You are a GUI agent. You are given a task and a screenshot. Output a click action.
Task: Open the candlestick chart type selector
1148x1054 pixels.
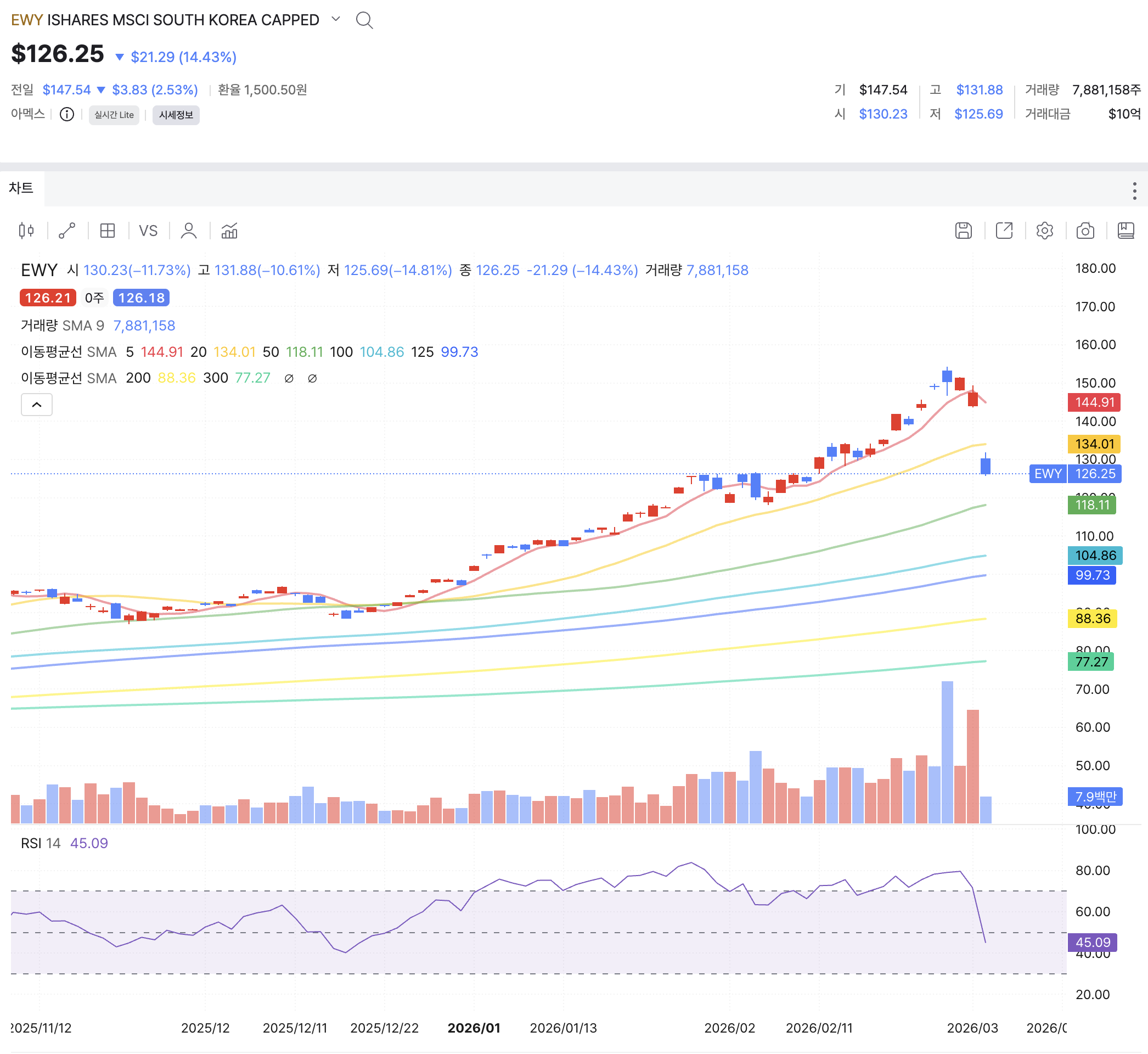point(26,231)
